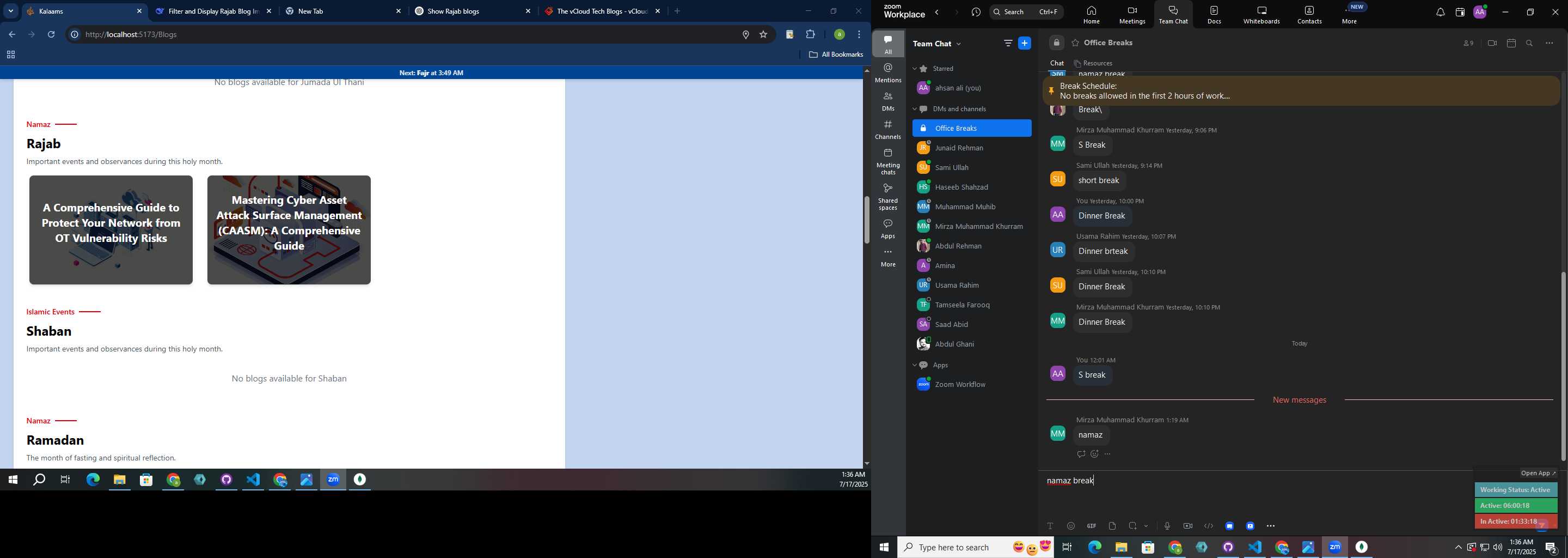Insert code snippet in compose toolbar
Viewport: 1568px width, 558px height.
1208,526
